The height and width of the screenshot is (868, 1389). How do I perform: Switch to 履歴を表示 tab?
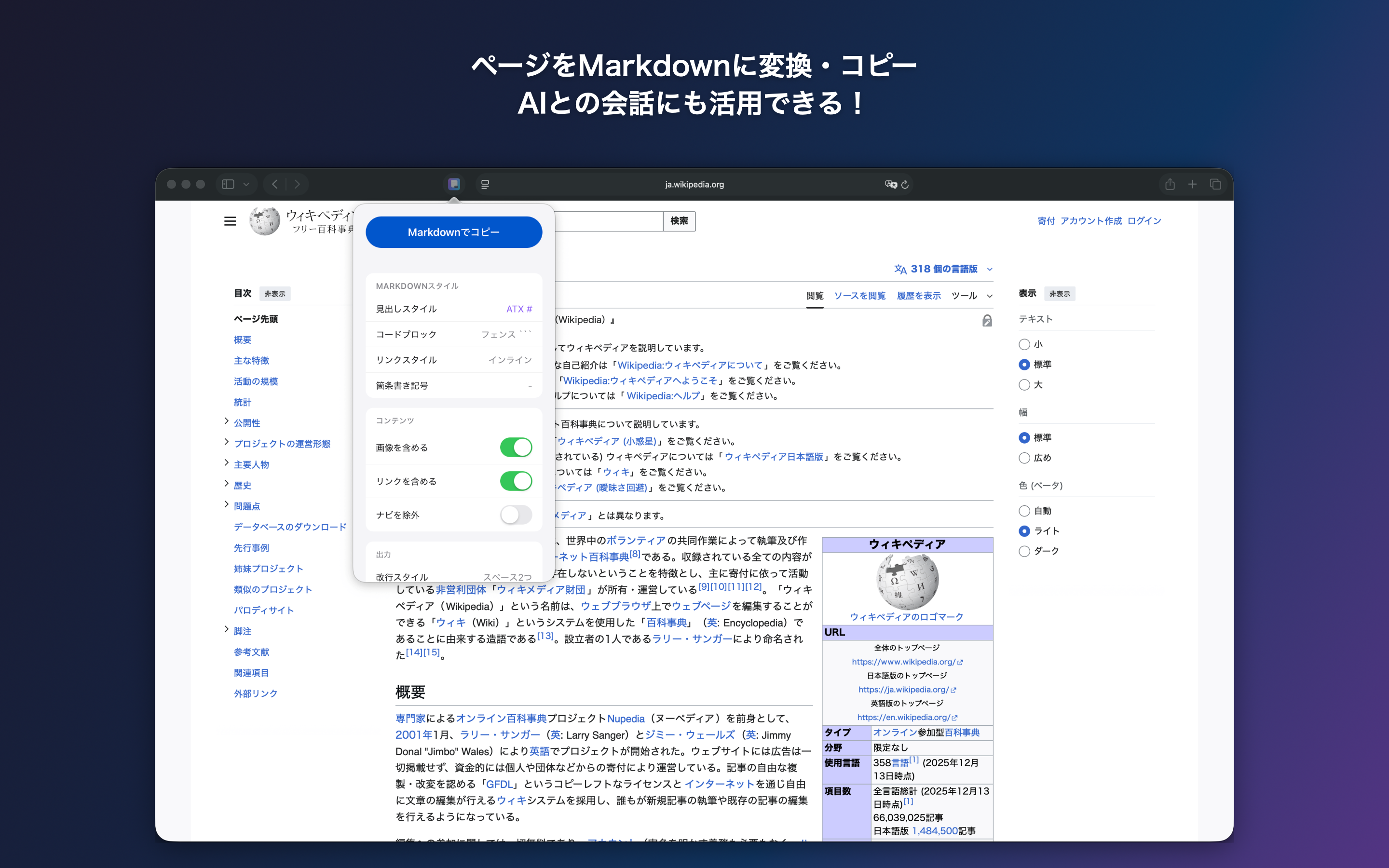click(918, 296)
